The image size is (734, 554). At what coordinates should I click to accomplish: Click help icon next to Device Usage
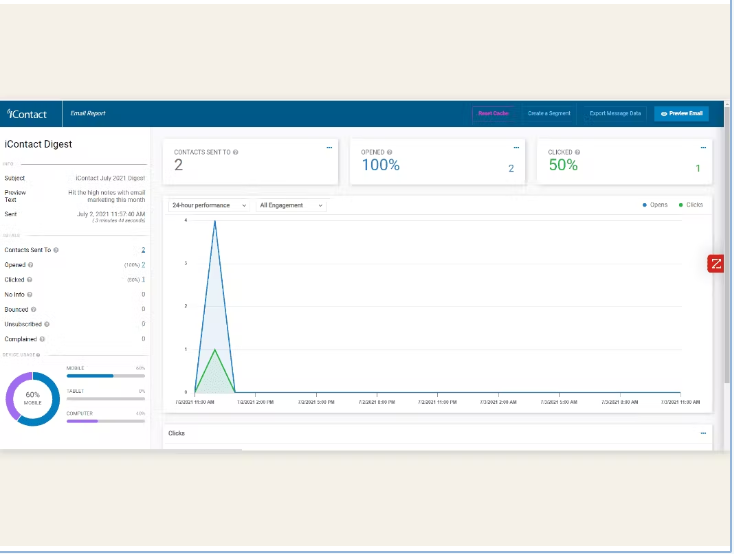[x=38, y=355]
